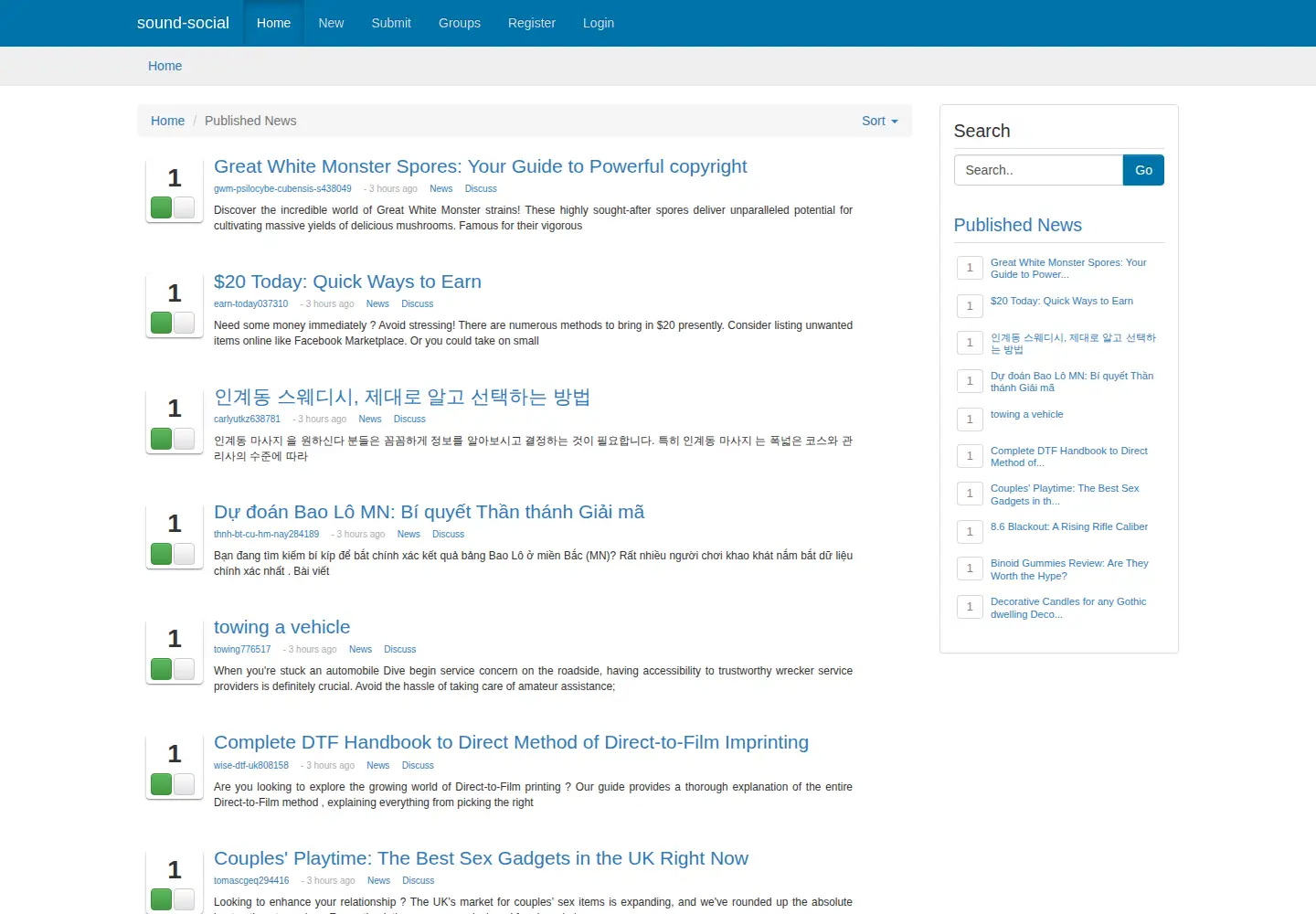Open sidebar link Couples' Playtime
The width and height of the screenshot is (1316, 914).
tap(1065, 494)
